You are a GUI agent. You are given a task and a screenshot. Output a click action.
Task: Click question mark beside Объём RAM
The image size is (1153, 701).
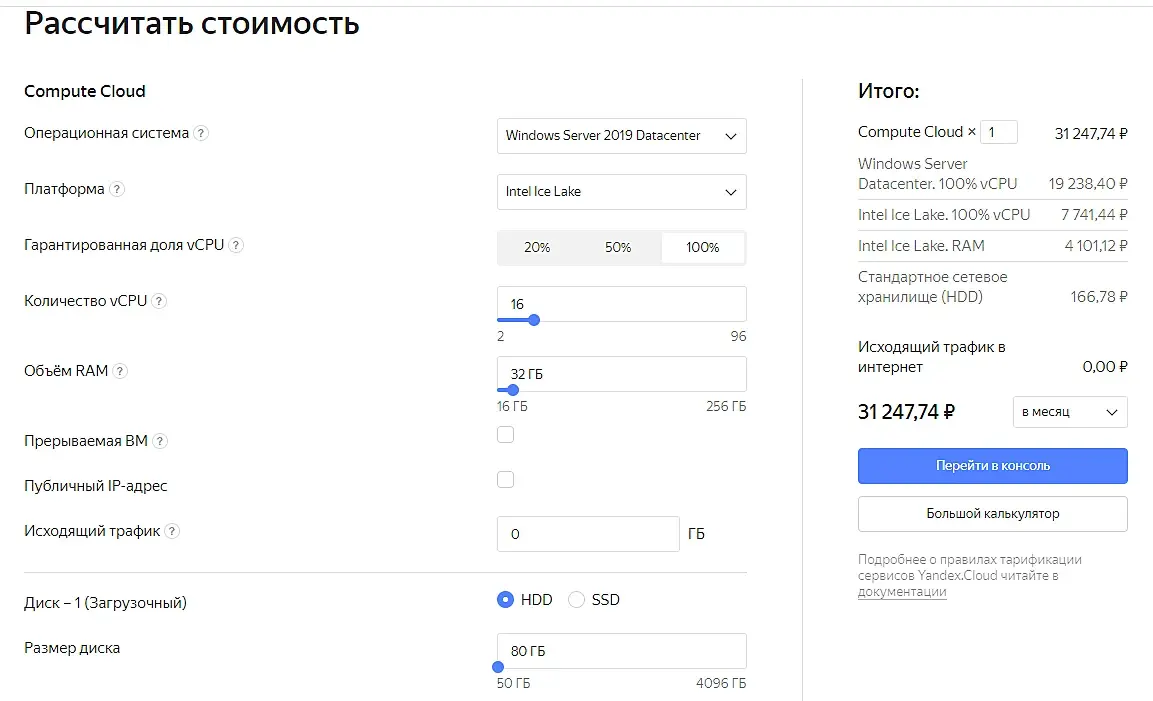point(120,371)
